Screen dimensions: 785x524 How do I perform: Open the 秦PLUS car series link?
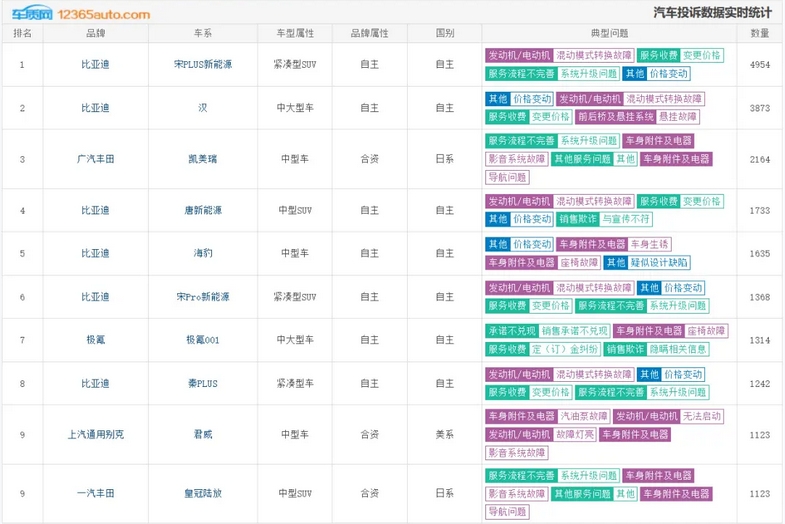[x=203, y=383]
